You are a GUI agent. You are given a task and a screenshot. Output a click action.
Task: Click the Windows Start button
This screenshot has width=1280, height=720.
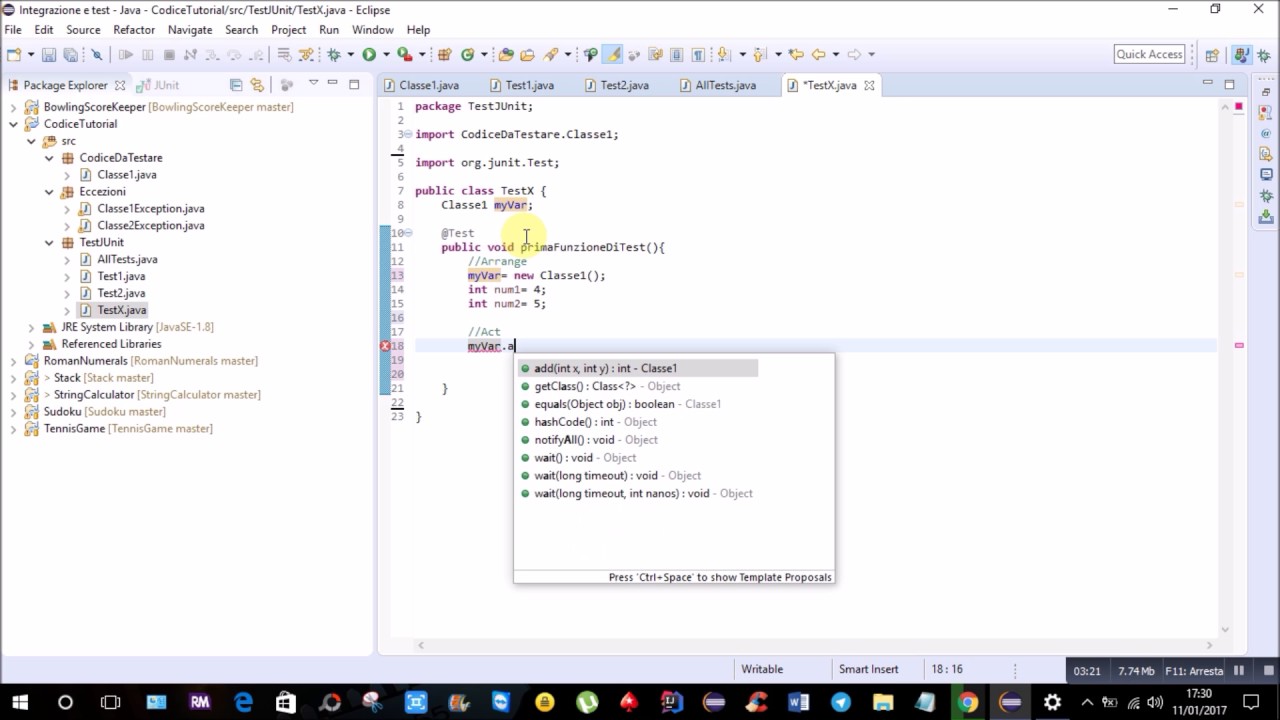(20, 702)
